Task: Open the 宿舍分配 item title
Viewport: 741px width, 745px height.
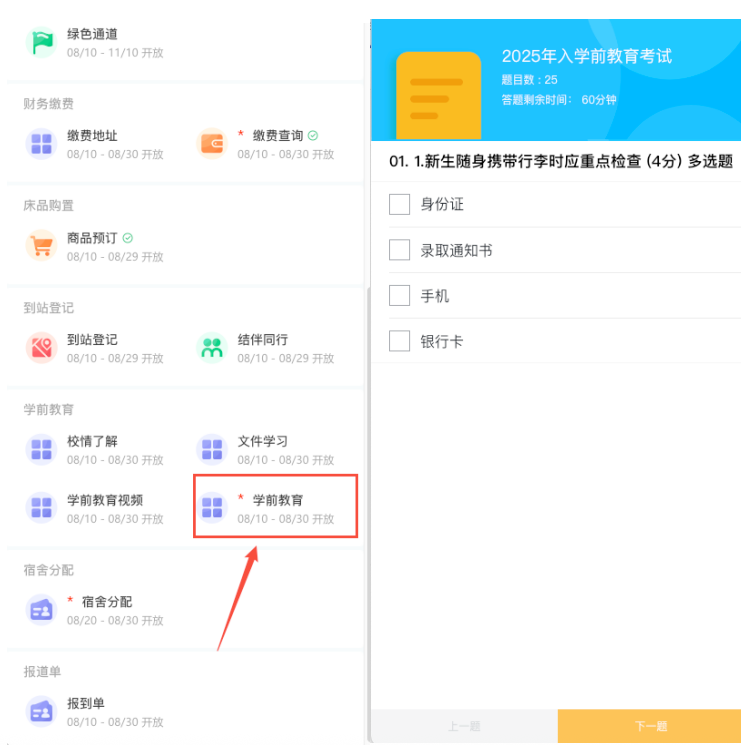Action: pos(107,602)
